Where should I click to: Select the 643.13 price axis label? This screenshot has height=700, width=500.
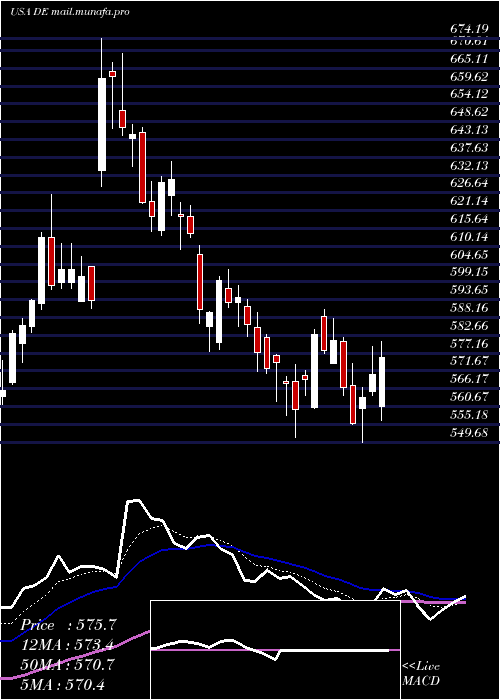tap(469, 130)
